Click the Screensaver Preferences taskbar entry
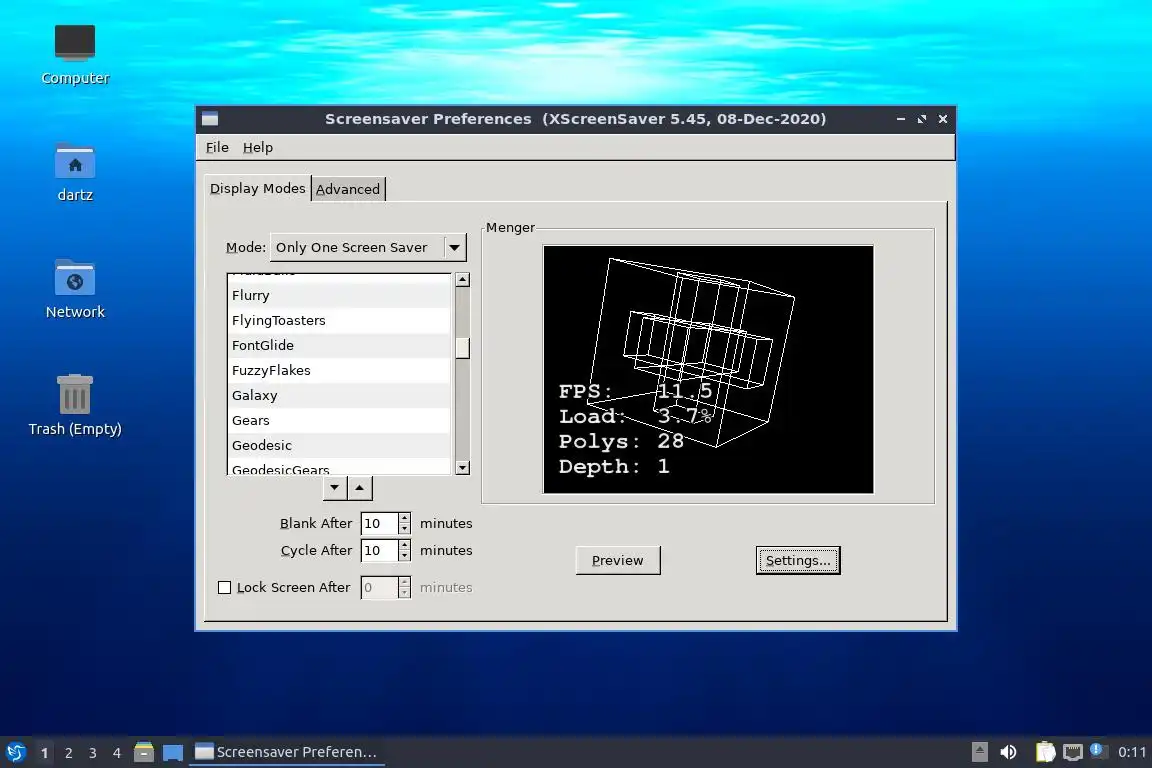The image size is (1152, 768). tap(287, 752)
